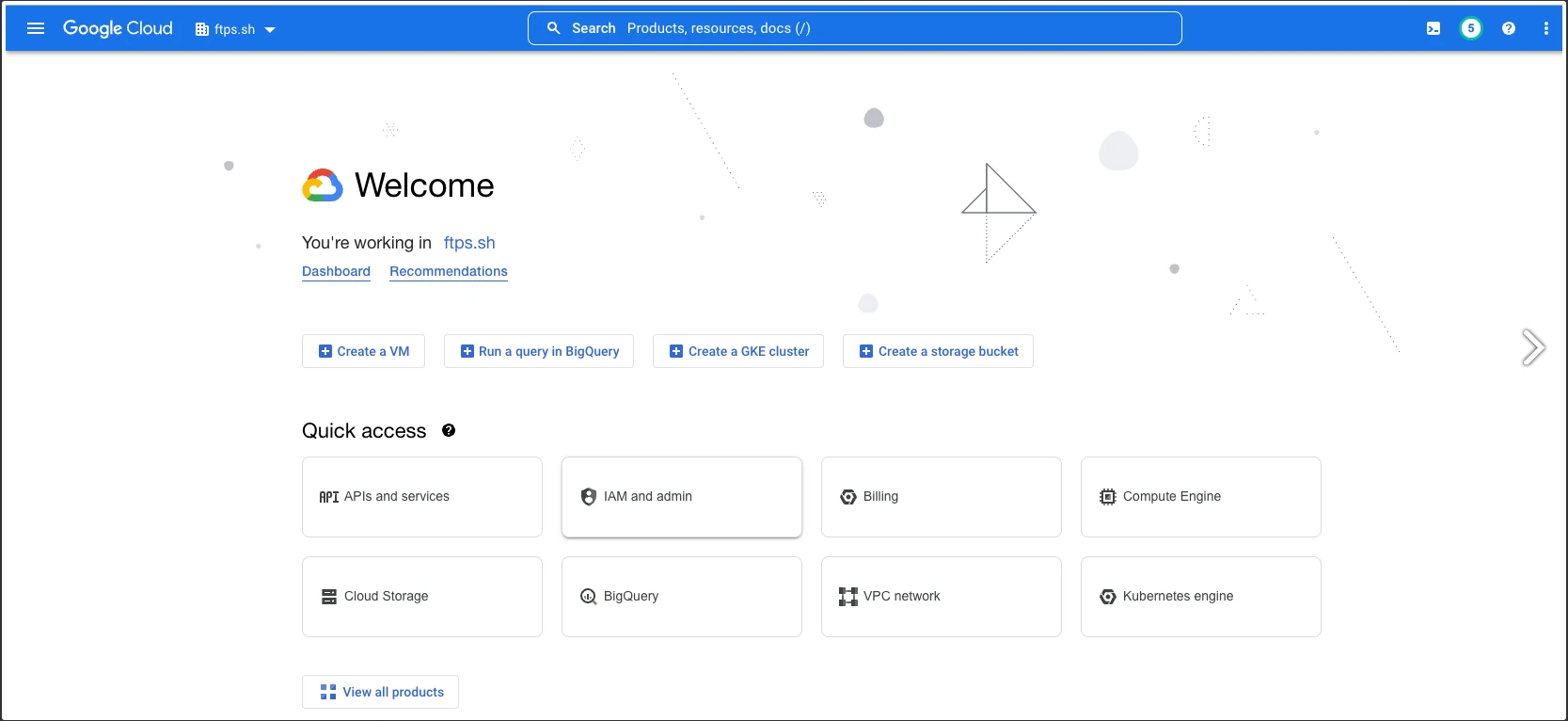Open the Help icon in the top bar
Screen dimensions: 1568x721
[1509, 28]
